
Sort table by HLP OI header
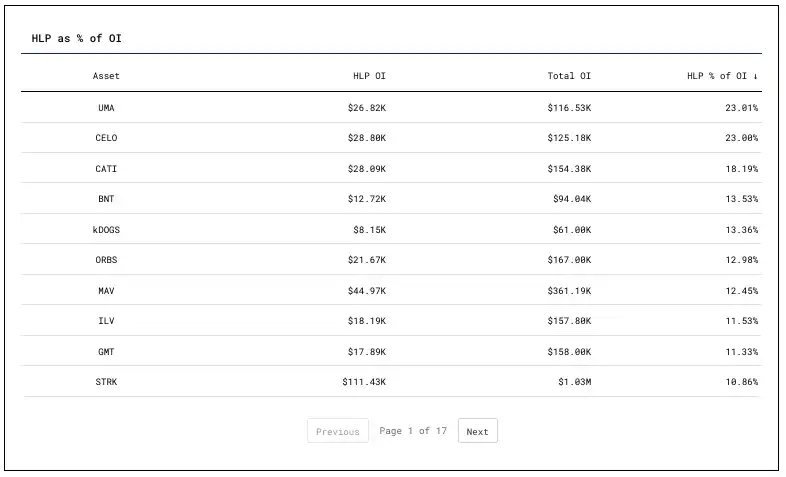coord(368,76)
